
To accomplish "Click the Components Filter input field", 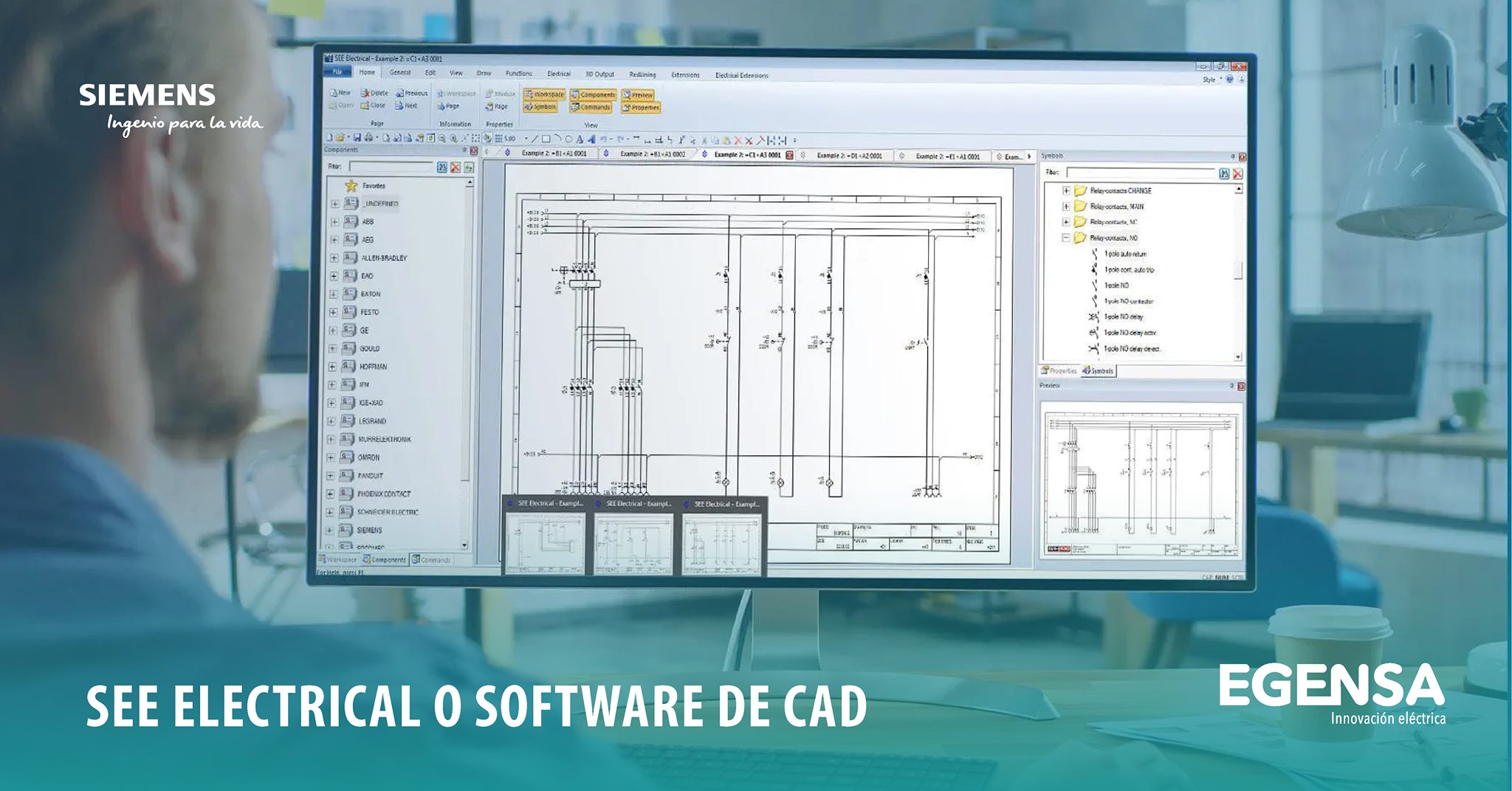I will [x=391, y=167].
